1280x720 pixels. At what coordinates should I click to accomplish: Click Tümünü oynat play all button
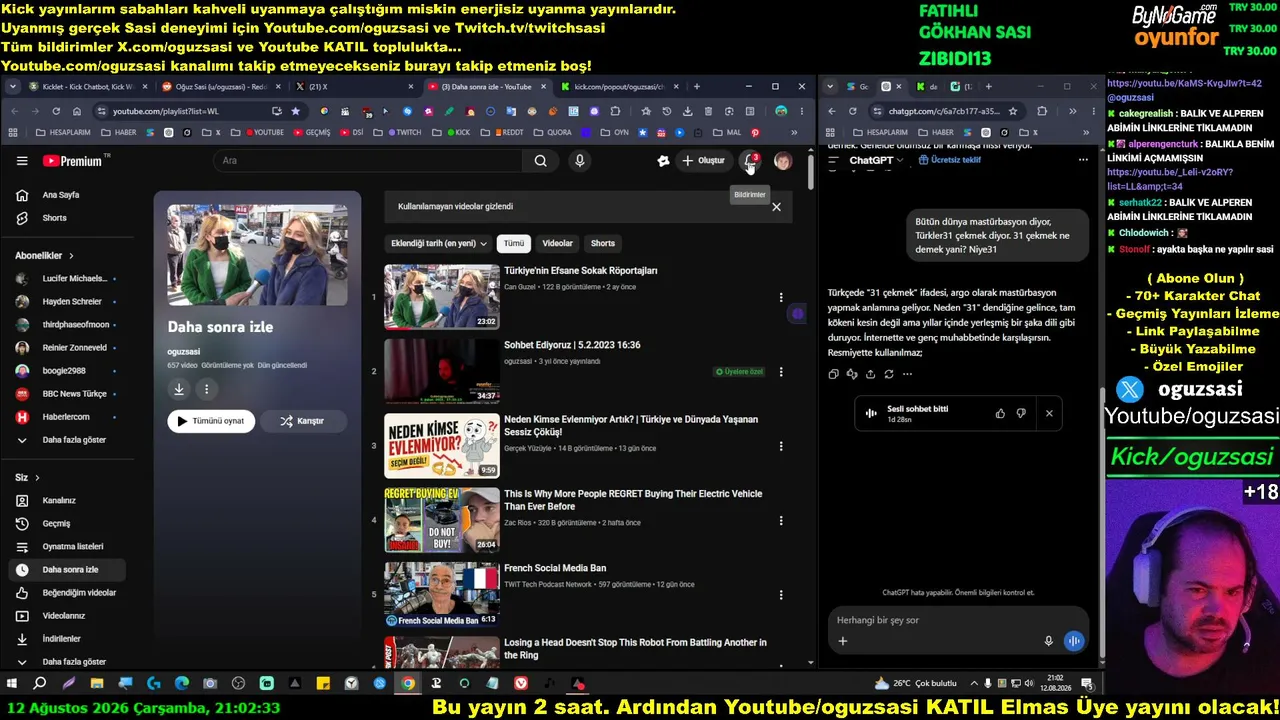[x=211, y=421]
